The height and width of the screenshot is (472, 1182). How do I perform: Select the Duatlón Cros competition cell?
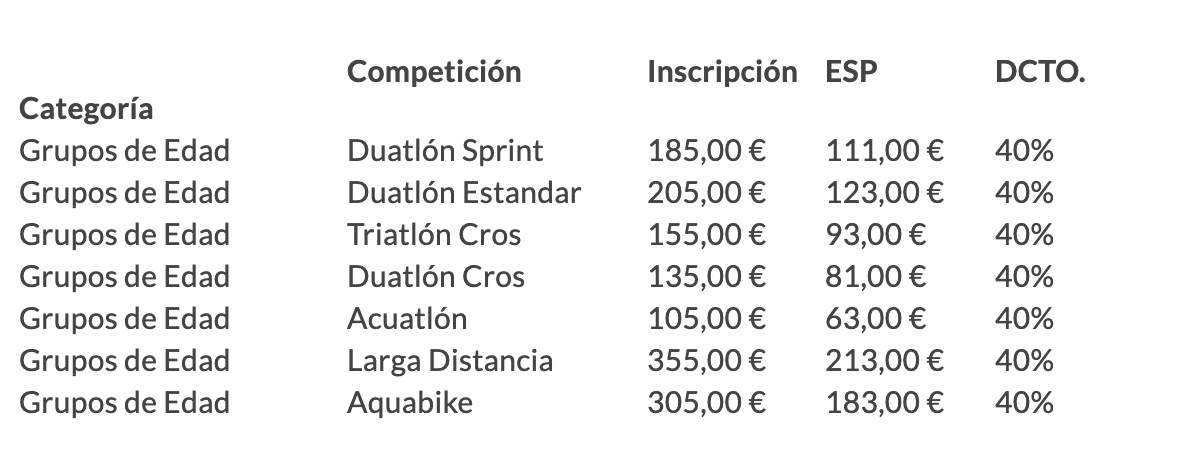[x=436, y=277]
